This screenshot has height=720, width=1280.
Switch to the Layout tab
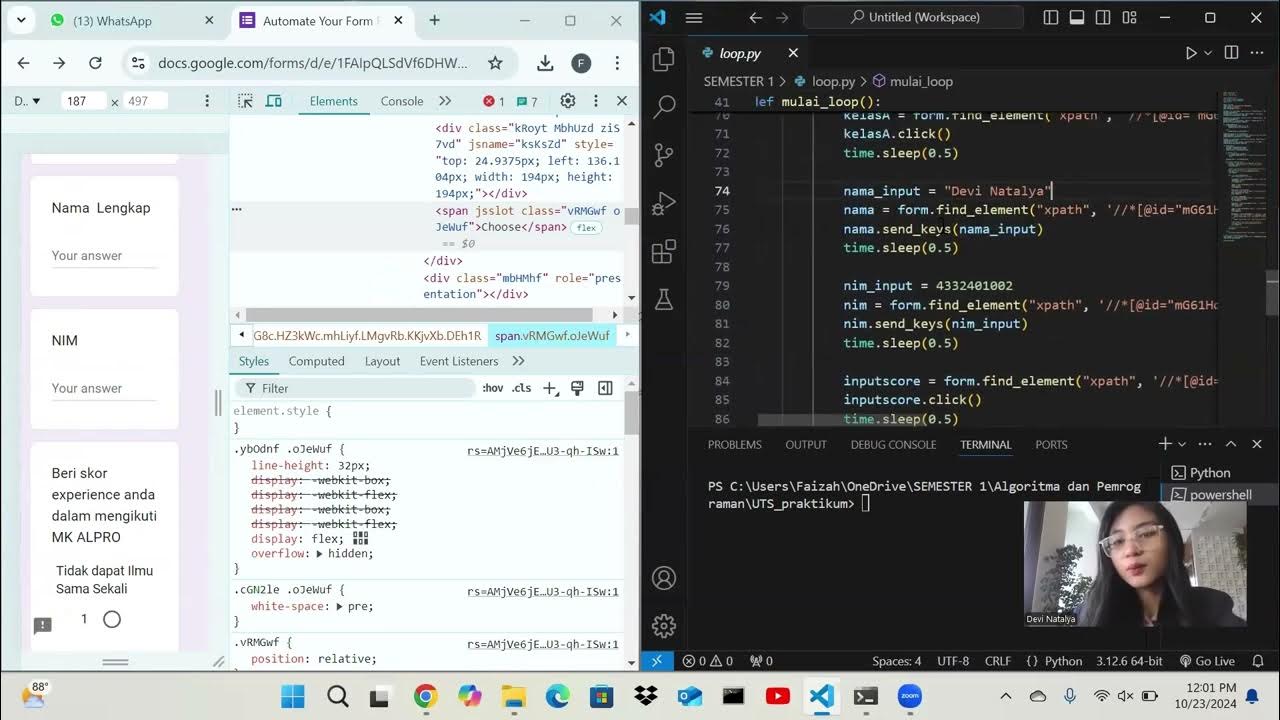point(382,361)
